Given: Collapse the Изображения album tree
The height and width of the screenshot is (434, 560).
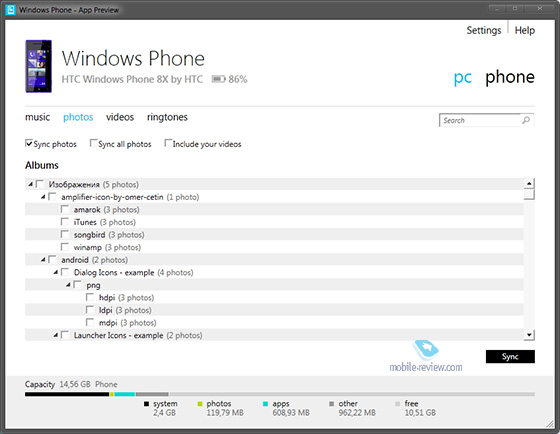Looking at the screenshot, I should point(31,184).
